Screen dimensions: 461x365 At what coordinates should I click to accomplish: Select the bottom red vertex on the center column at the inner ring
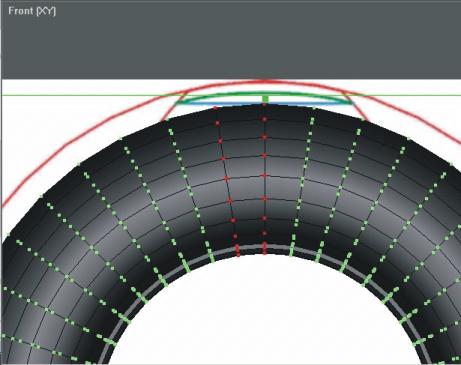265,248
